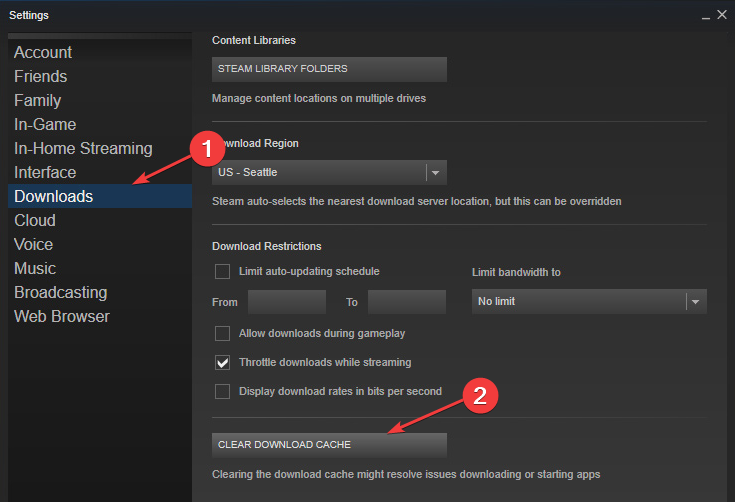This screenshot has height=502, width=735.
Task: Open the US - Seattle download region dropdown
Action: coord(329,172)
